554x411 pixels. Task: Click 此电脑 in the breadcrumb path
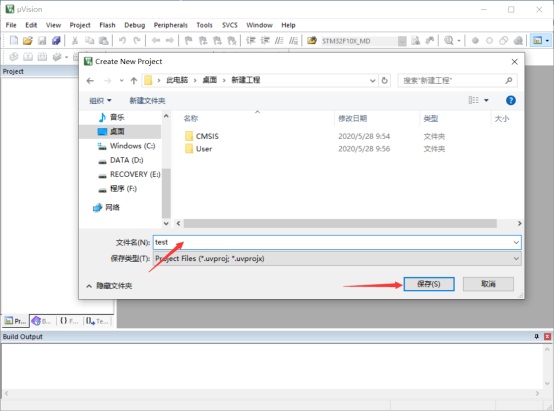click(x=177, y=80)
